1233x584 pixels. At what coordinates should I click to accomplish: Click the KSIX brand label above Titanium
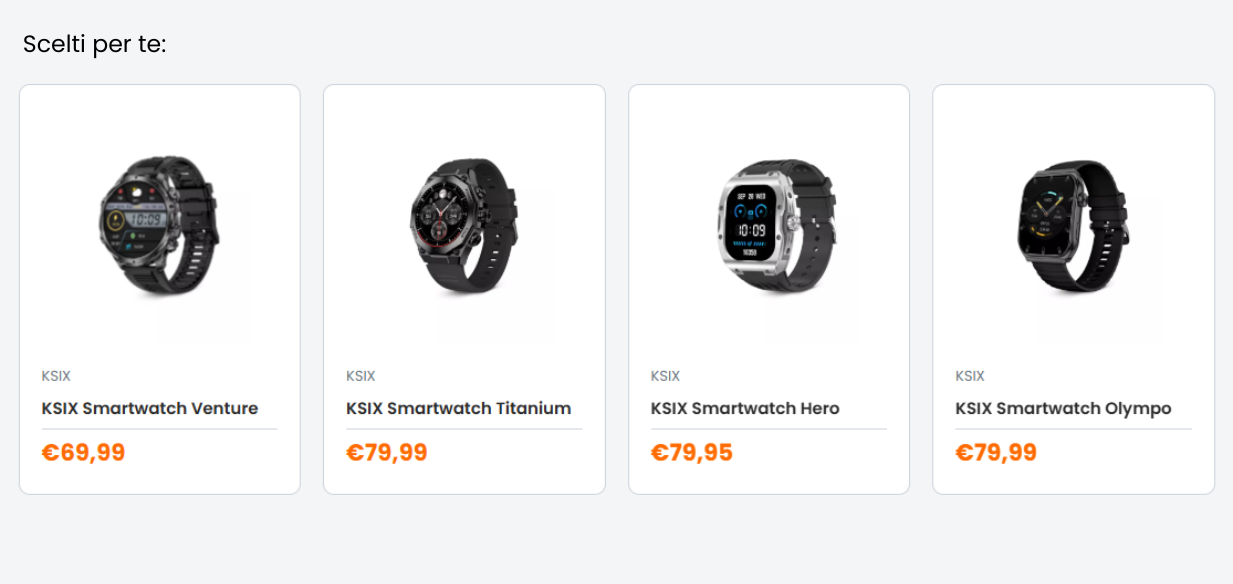click(361, 376)
